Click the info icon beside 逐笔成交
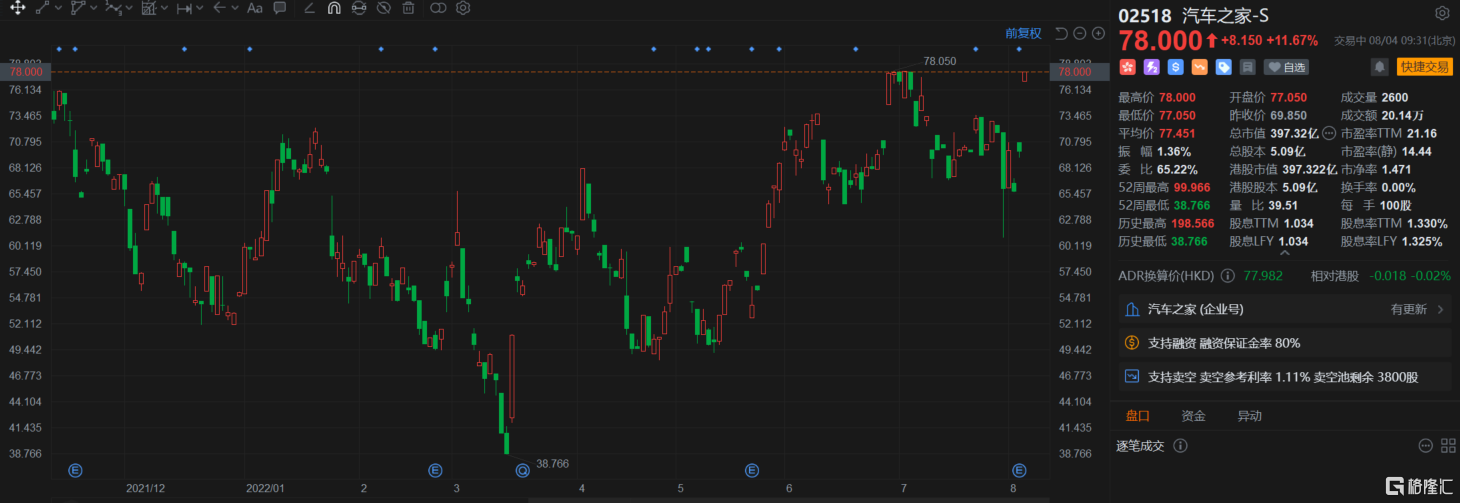The image size is (1460, 503). 1180,446
